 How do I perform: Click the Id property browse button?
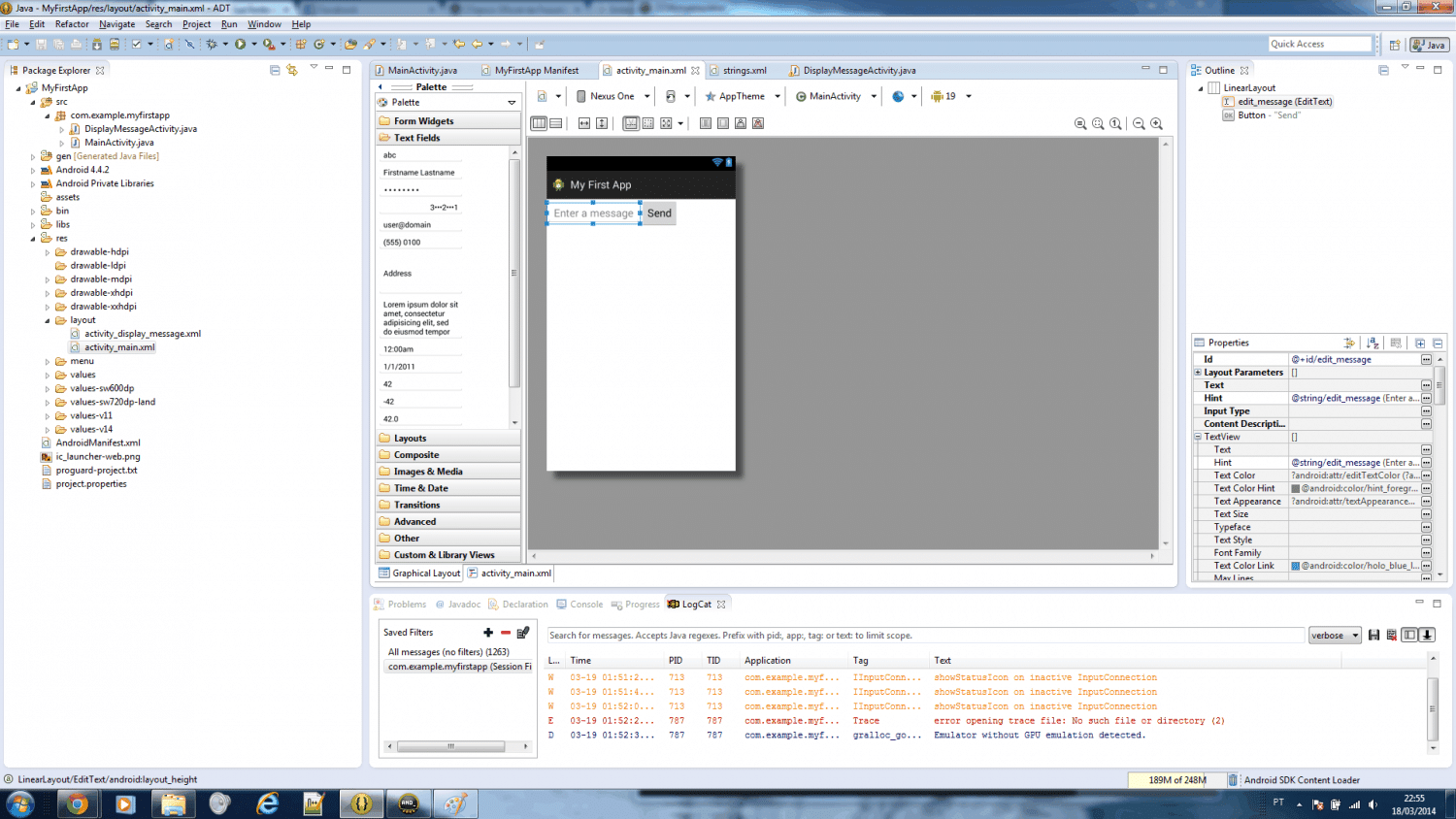click(1426, 359)
